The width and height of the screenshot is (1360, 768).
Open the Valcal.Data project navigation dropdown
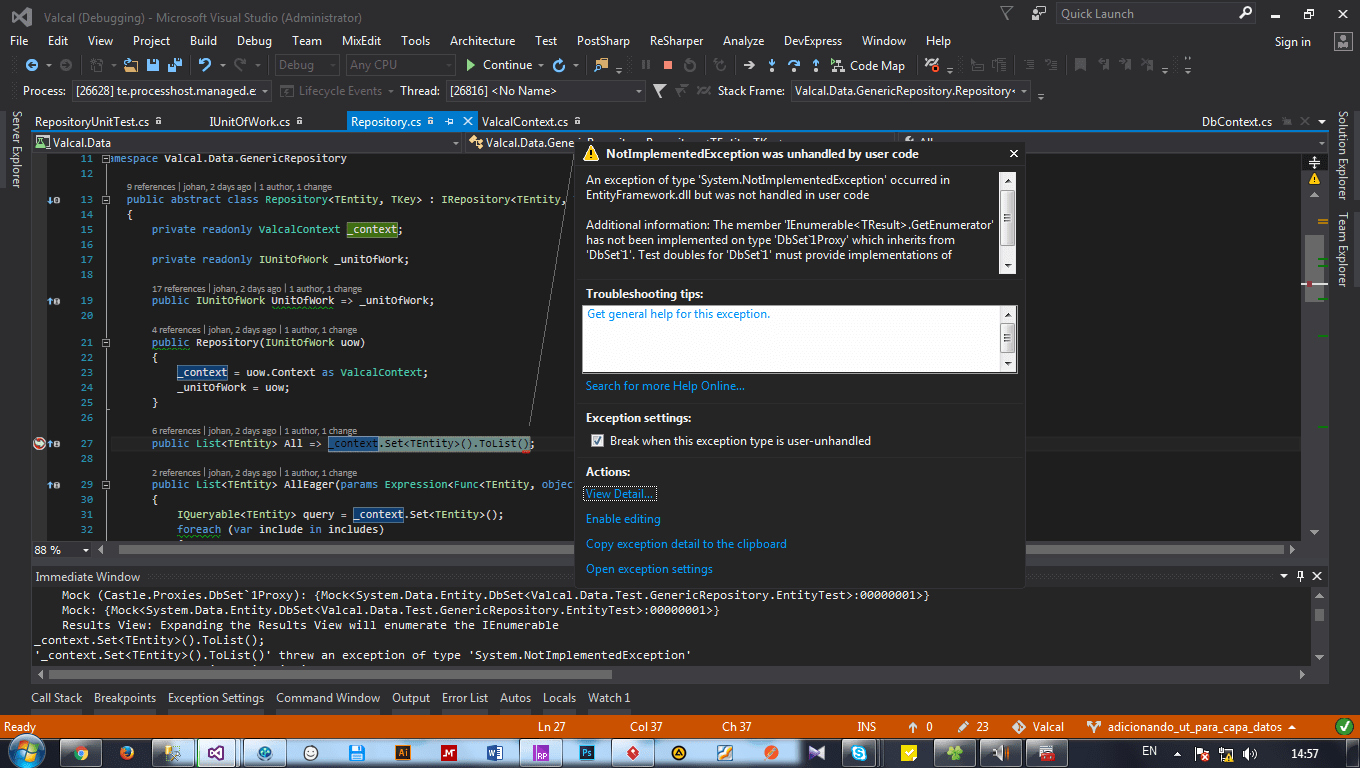click(247, 143)
